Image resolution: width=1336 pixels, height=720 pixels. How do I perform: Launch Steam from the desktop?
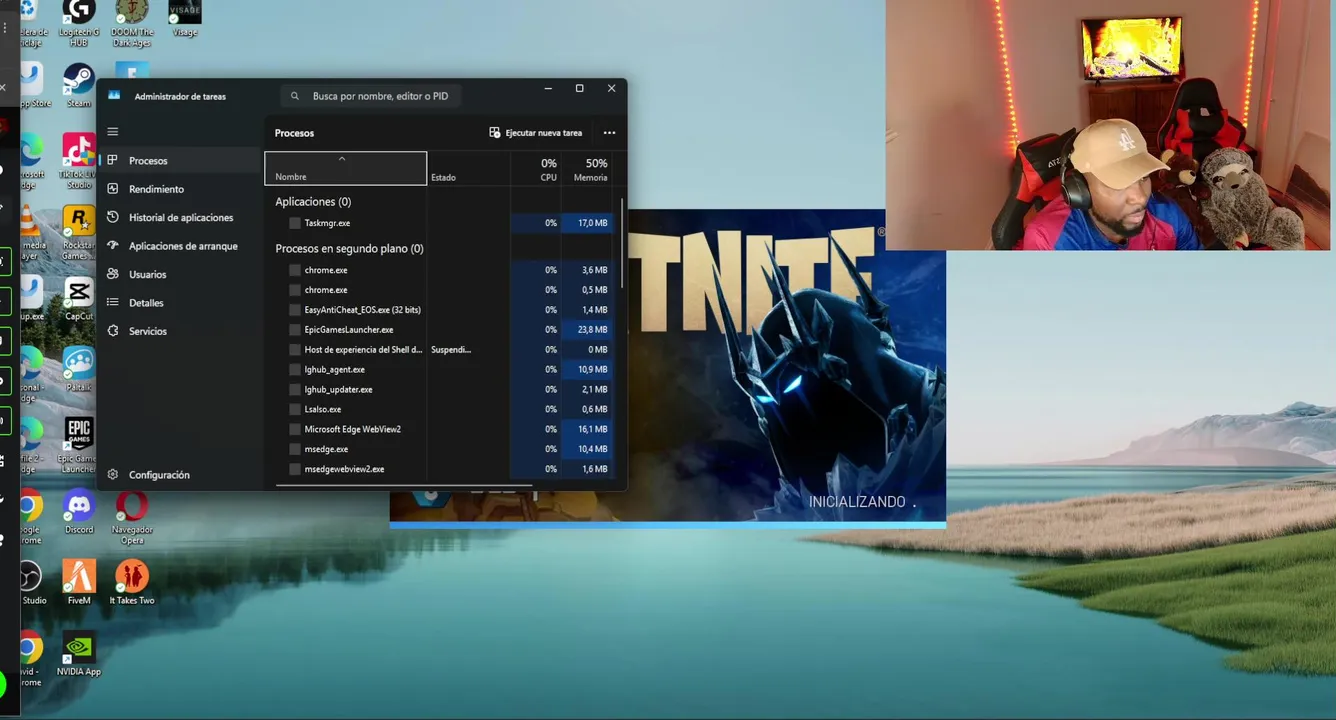pyautogui.click(x=79, y=85)
